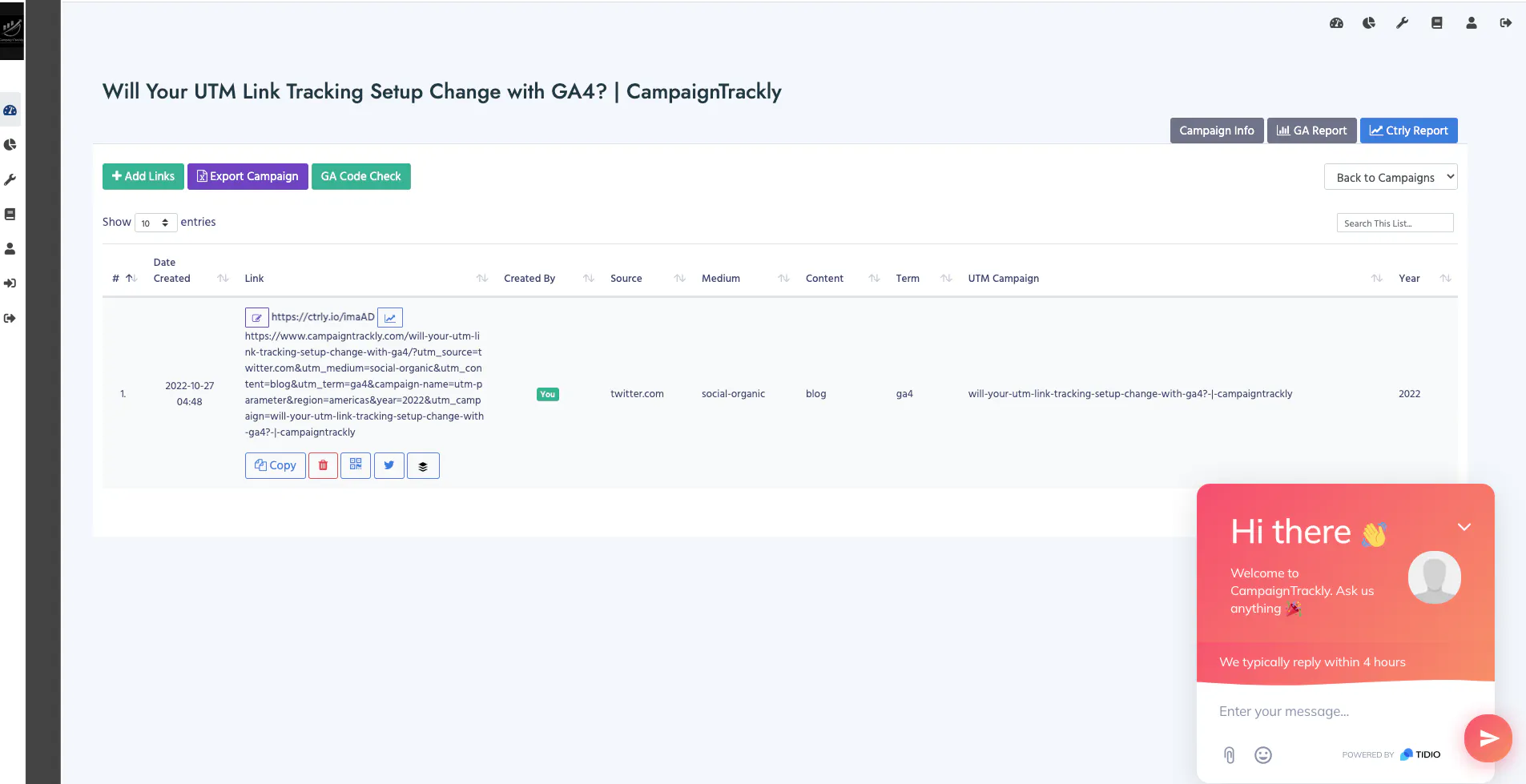Click the Search This List field
The image size is (1526, 784).
[1395, 223]
